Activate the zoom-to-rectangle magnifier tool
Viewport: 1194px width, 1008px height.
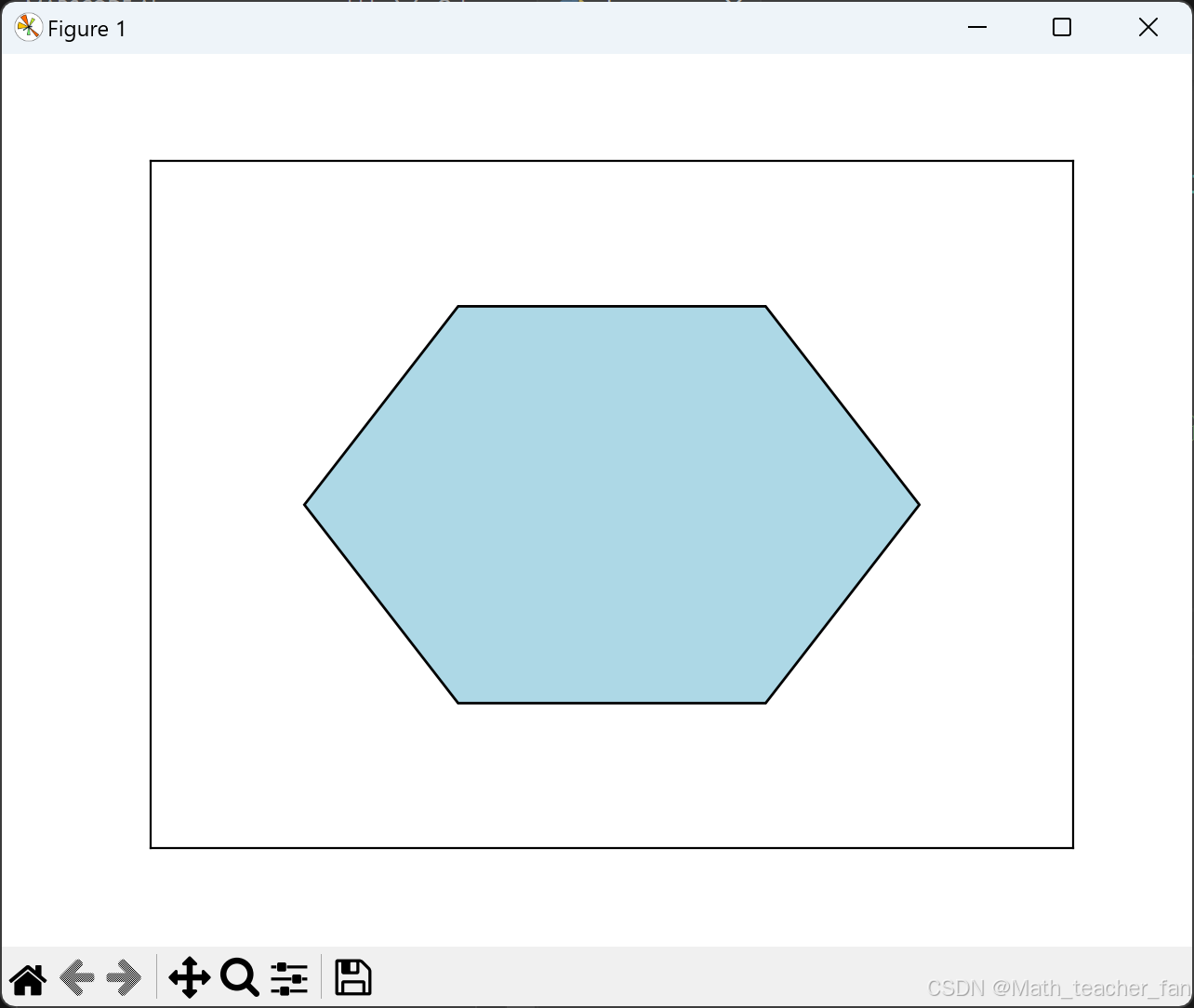coord(239,978)
